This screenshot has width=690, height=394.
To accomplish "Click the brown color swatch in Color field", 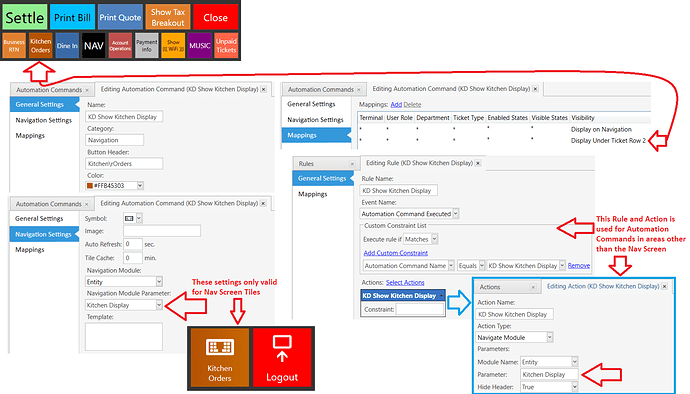I will 90,186.
